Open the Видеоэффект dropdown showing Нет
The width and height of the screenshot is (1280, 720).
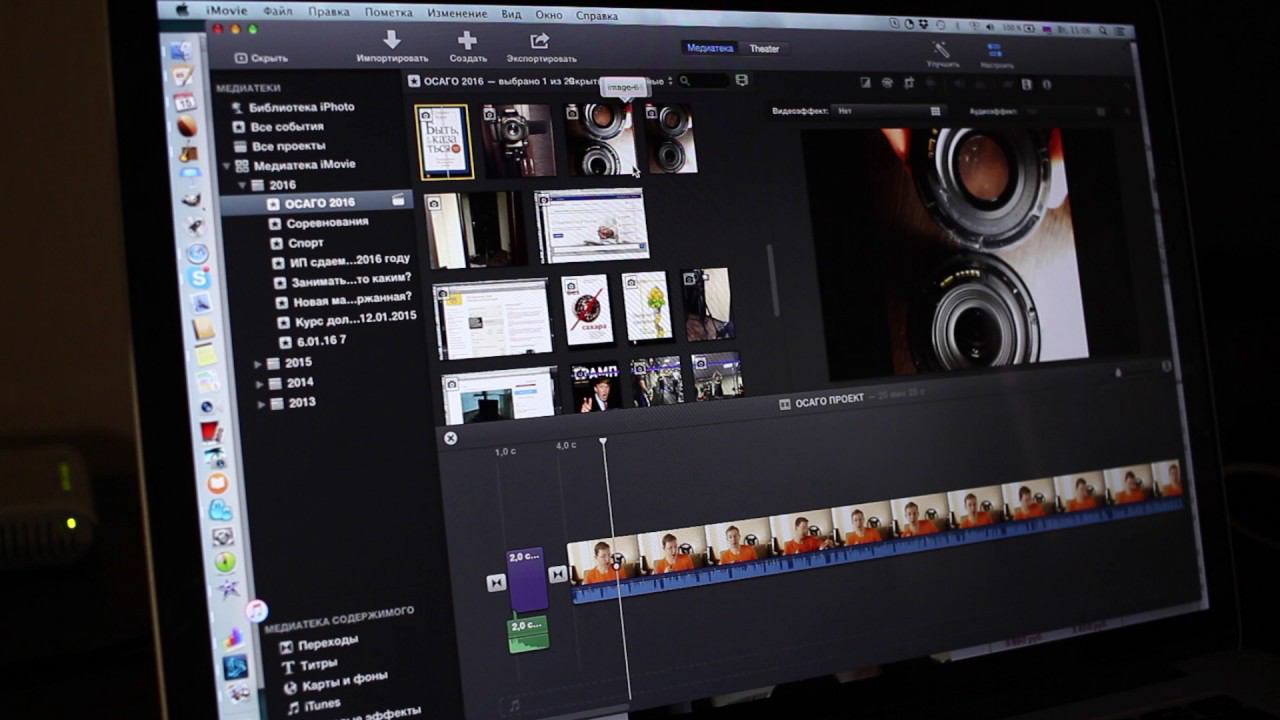pyautogui.click(x=887, y=110)
